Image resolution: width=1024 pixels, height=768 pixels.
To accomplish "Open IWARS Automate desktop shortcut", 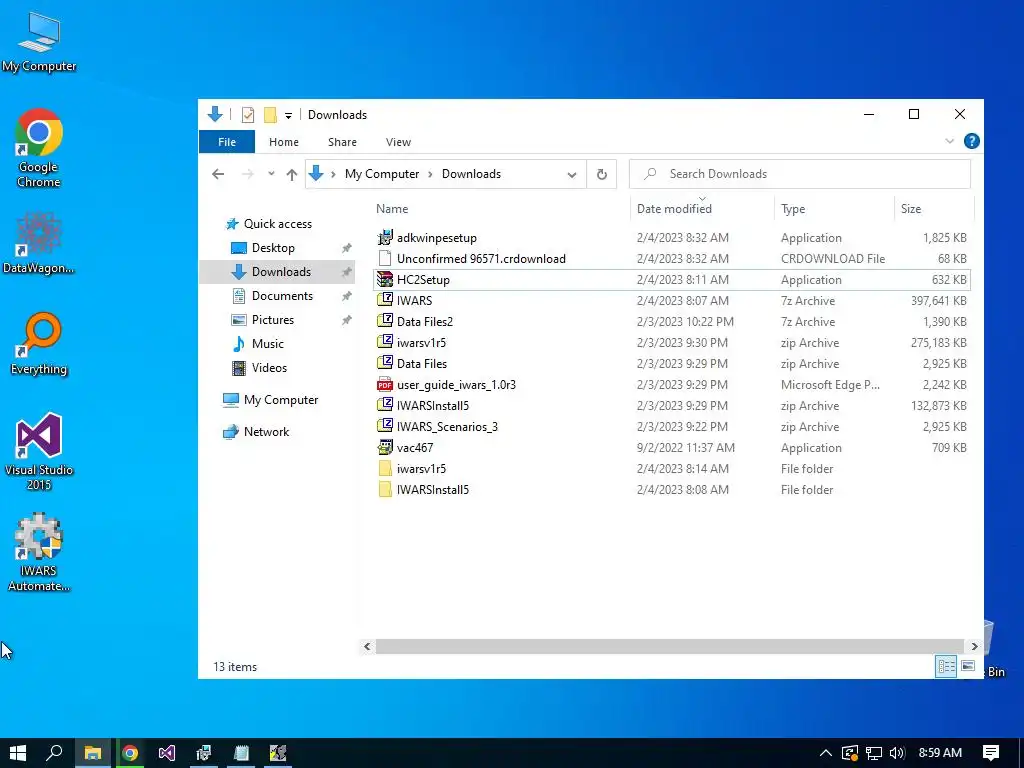I will tap(39, 552).
